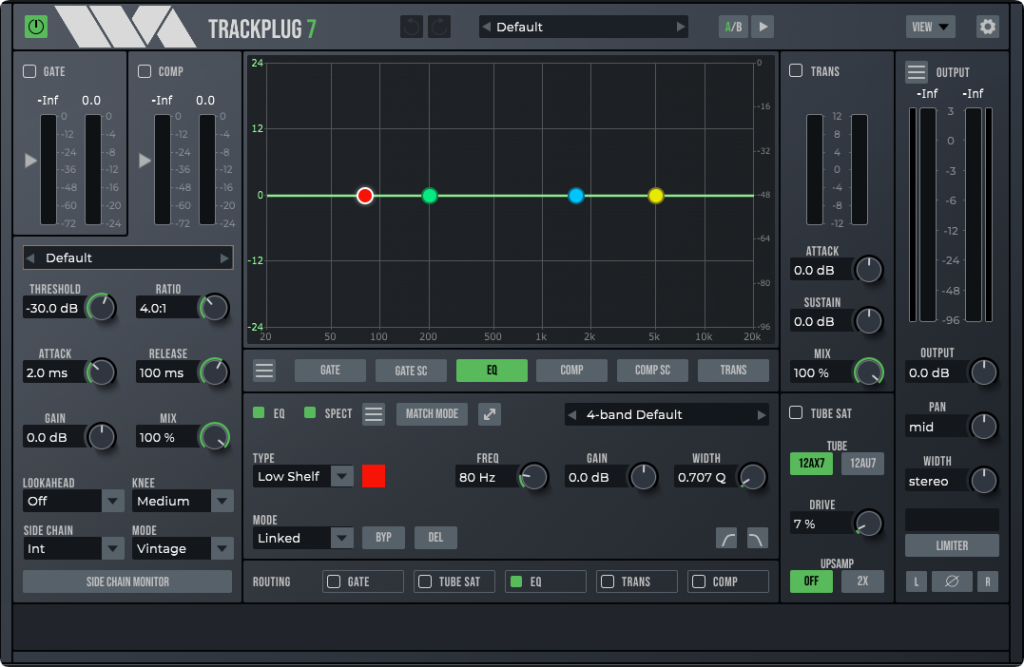Click the Side Chain Monitor button
The height and width of the screenshot is (667, 1024).
pyautogui.click(x=127, y=581)
